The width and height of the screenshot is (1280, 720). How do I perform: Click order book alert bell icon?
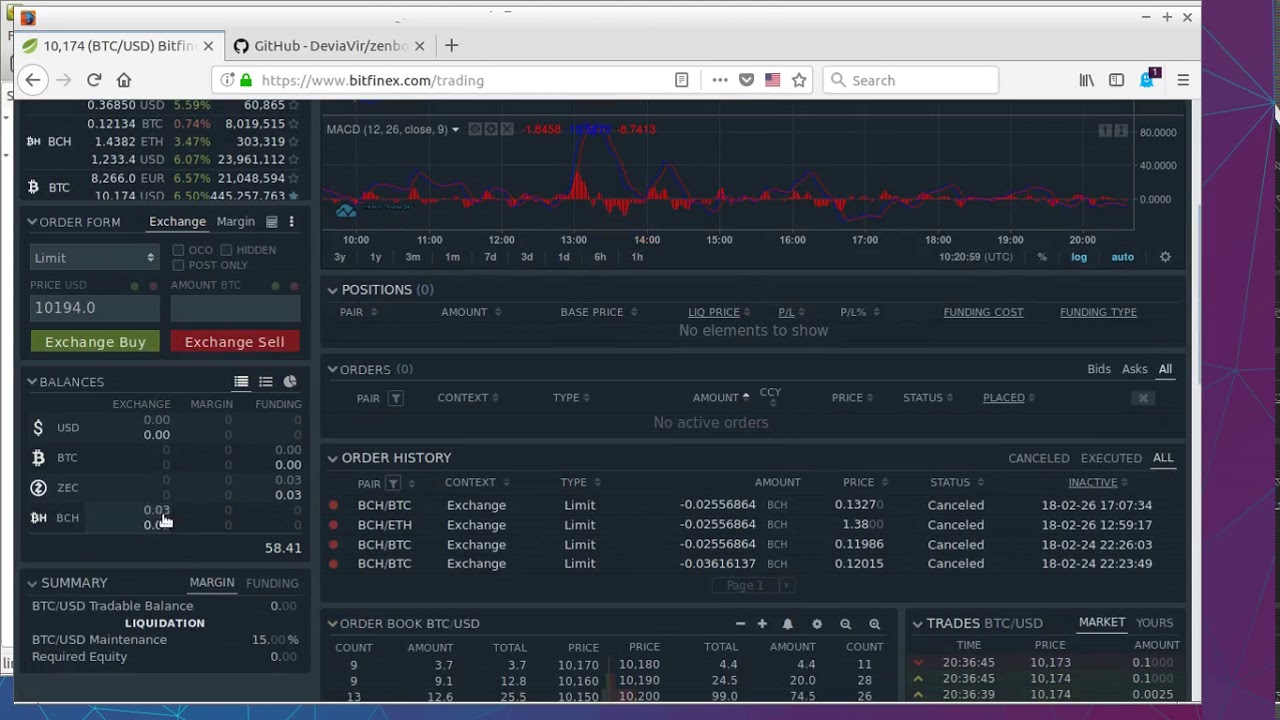coord(787,624)
